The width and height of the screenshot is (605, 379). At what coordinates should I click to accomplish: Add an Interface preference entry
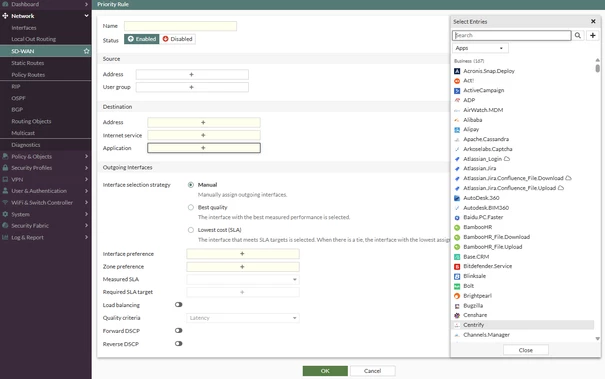coord(243,254)
